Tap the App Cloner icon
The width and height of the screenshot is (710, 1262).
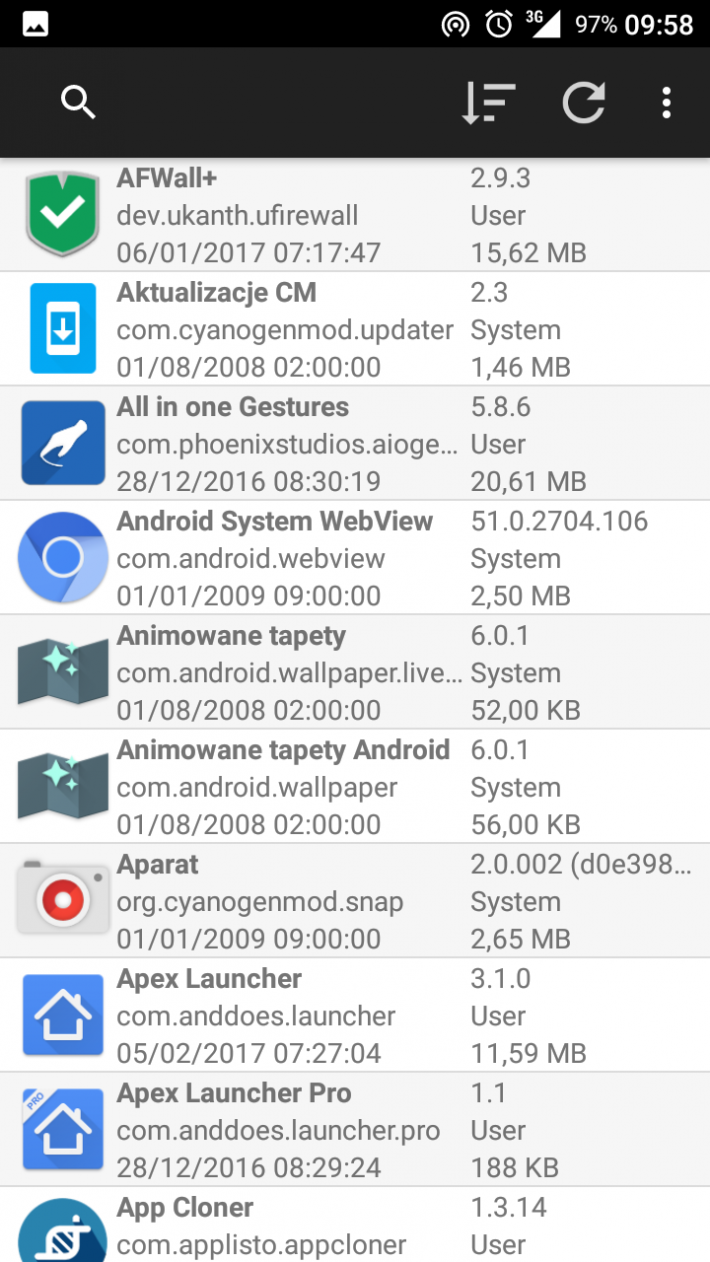tap(63, 1232)
